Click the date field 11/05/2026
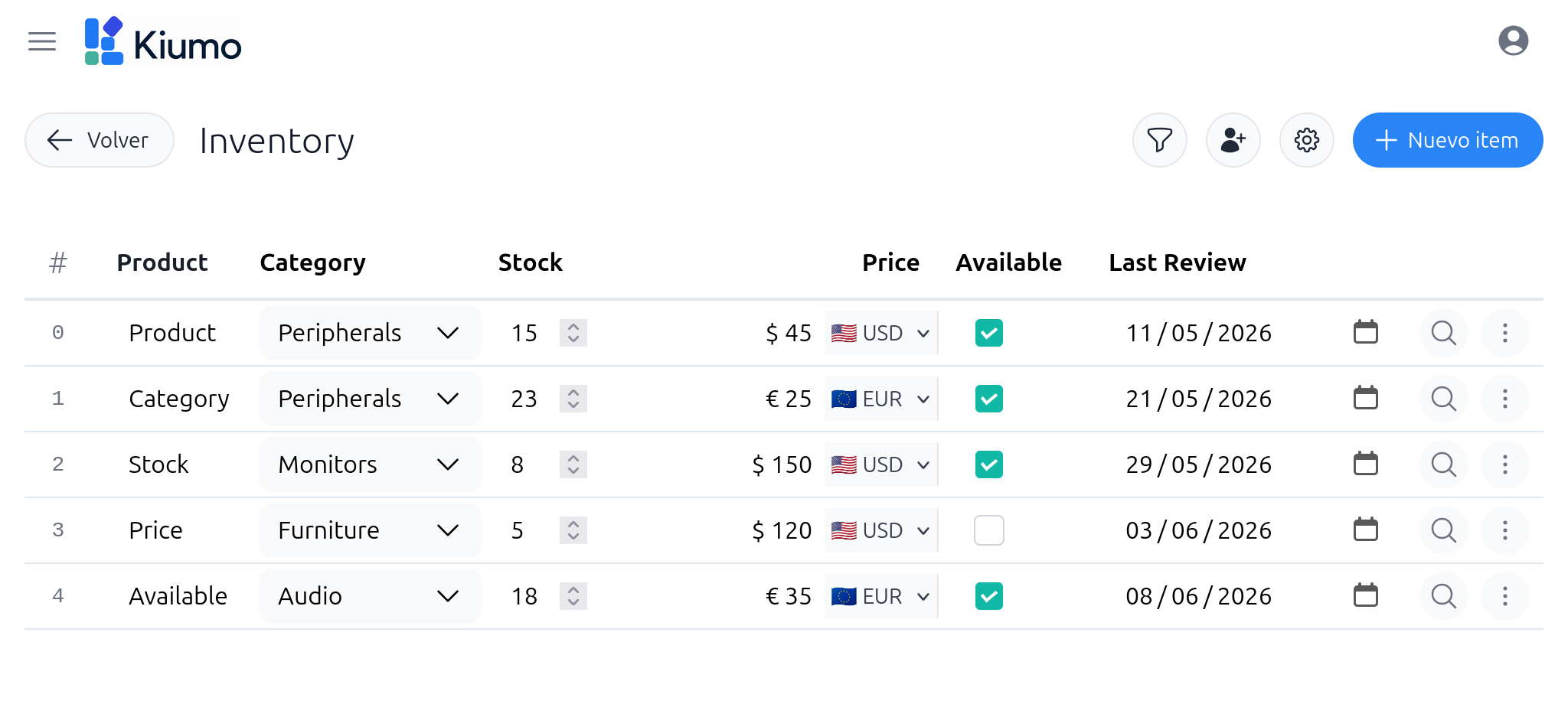This screenshot has height=717, width=1568. pyautogui.click(x=1198, y=333)
